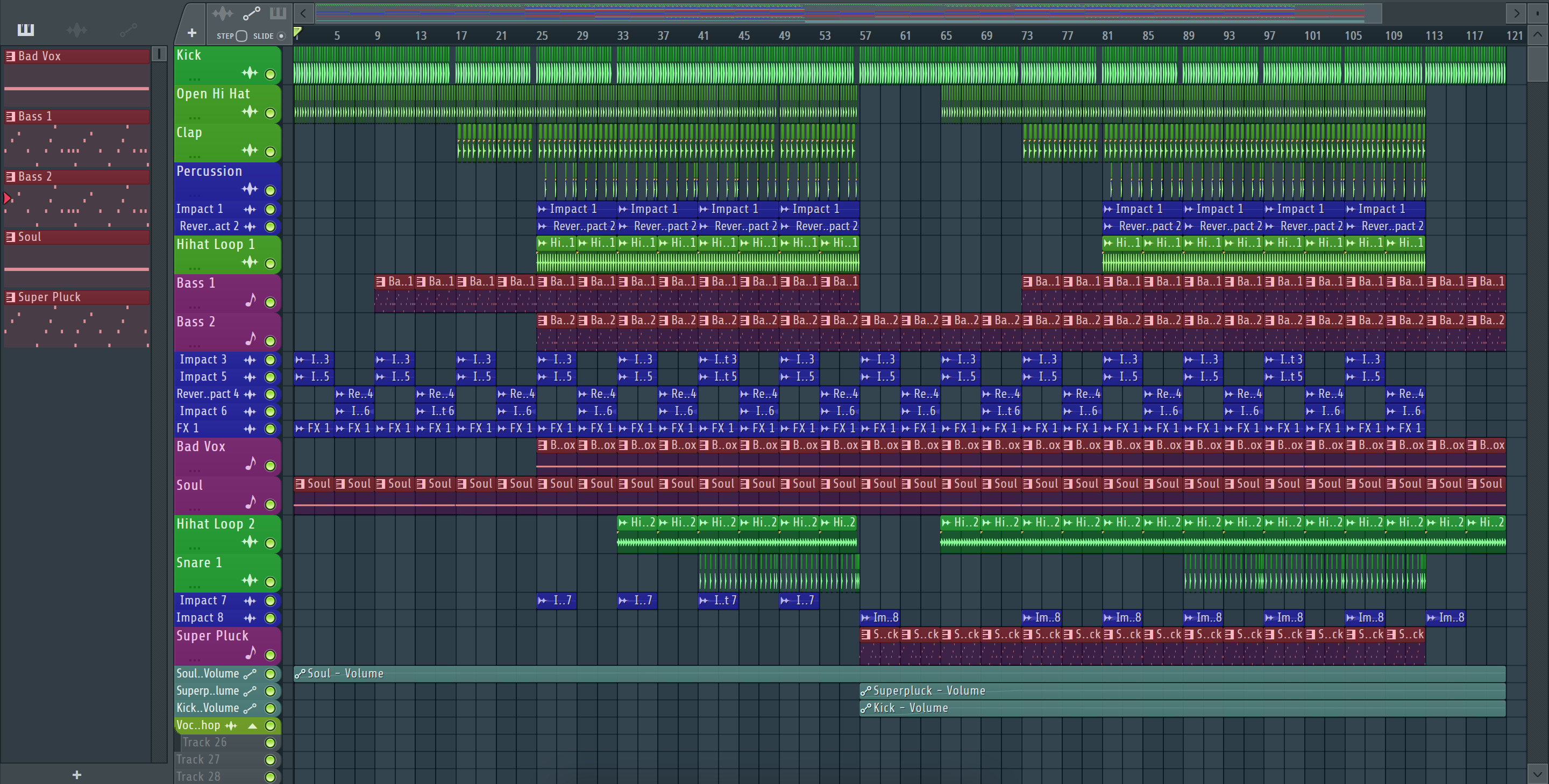Click the automation clip focus icon

coord(251,13)
